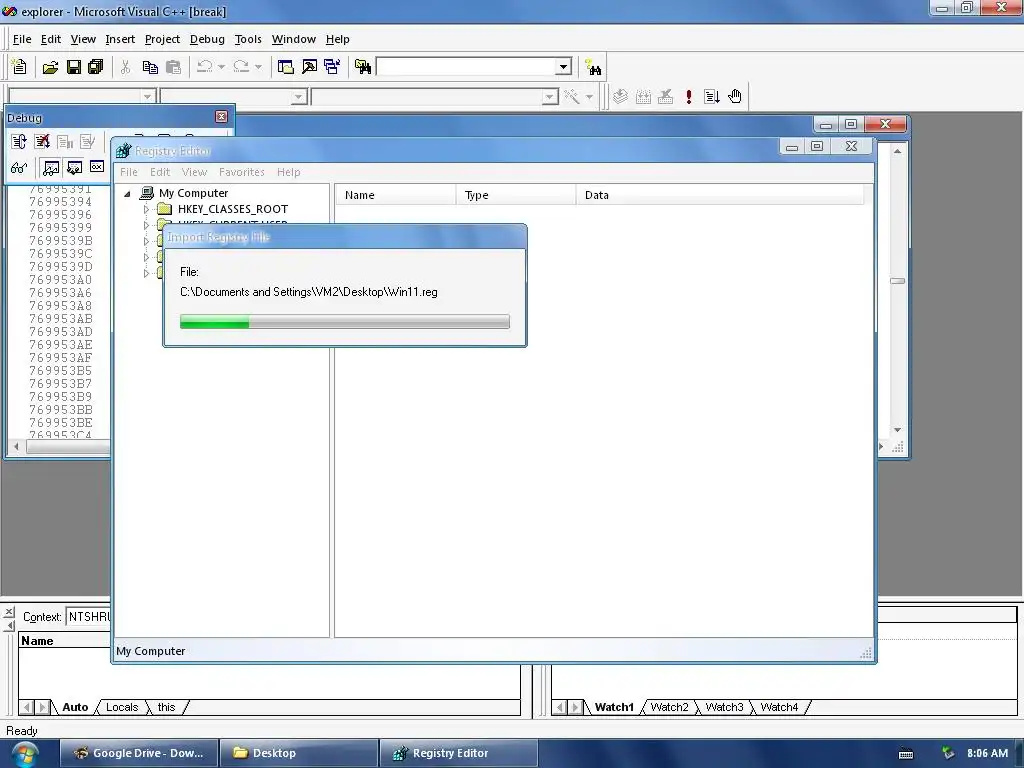Click the Find text input field
The image size is (1024, 768).
466,67
